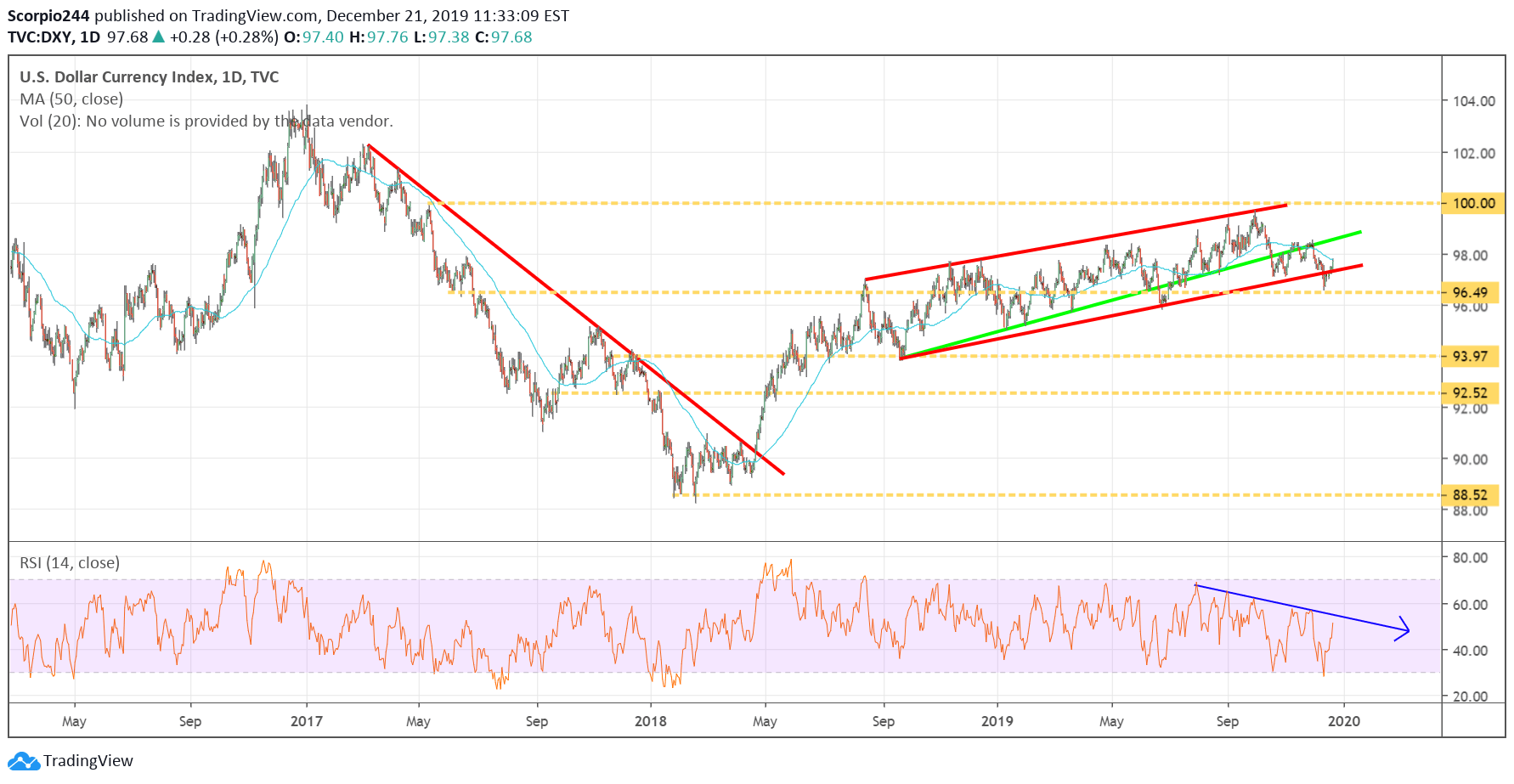
Task: Click the 102.00 tick on the price axis
Action: [x=1474, y=154]
